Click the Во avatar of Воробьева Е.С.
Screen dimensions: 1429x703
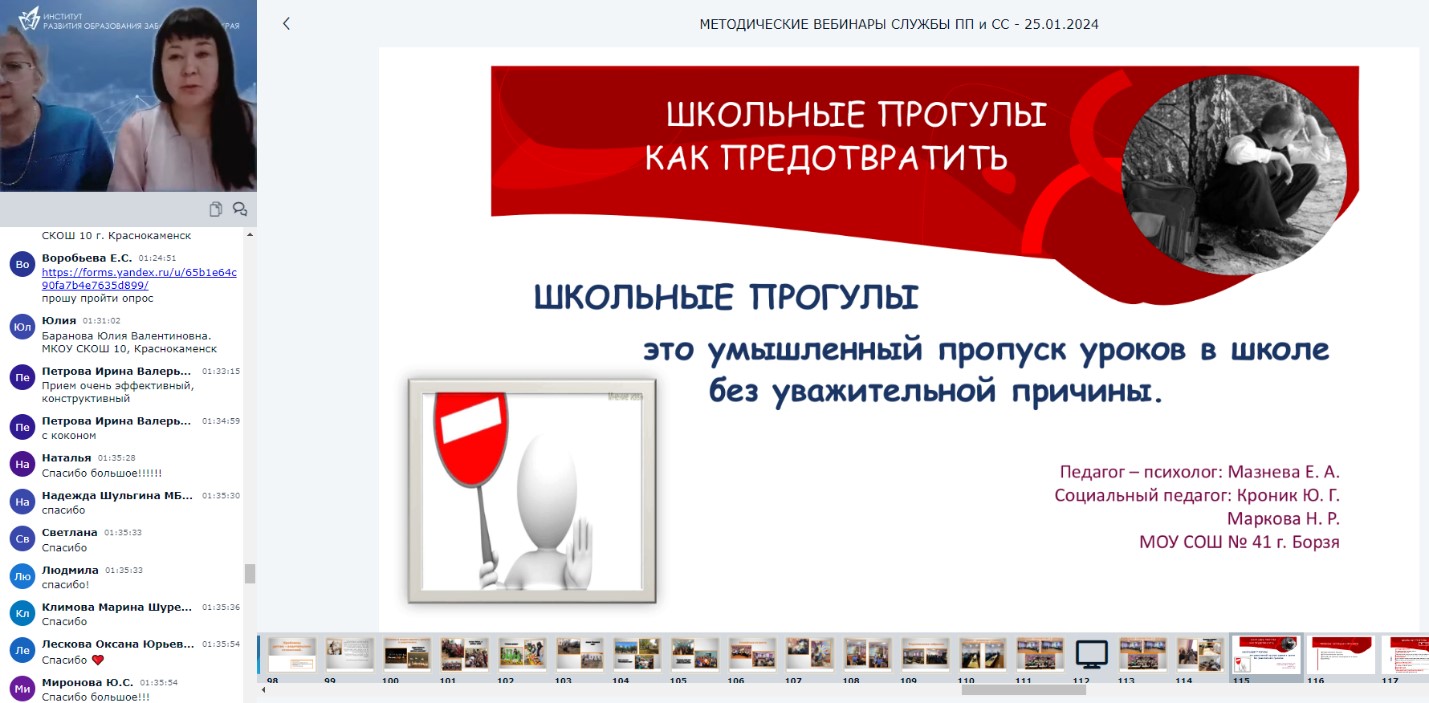point(22,264)
